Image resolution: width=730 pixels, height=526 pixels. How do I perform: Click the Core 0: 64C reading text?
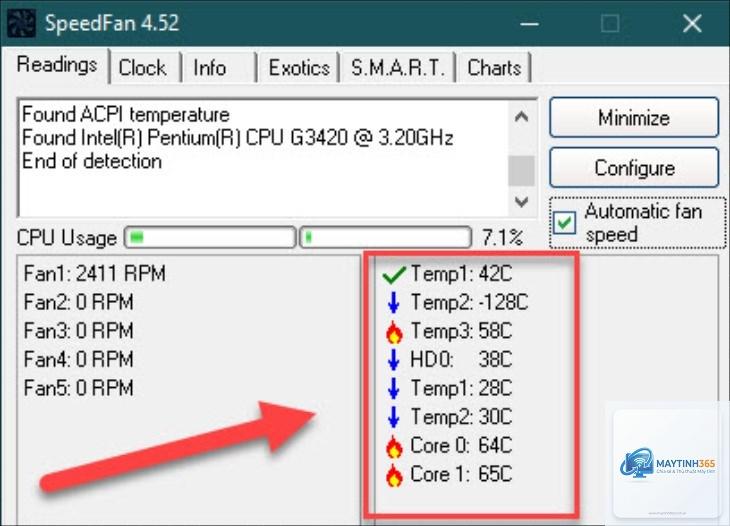[x=461, y=446]
